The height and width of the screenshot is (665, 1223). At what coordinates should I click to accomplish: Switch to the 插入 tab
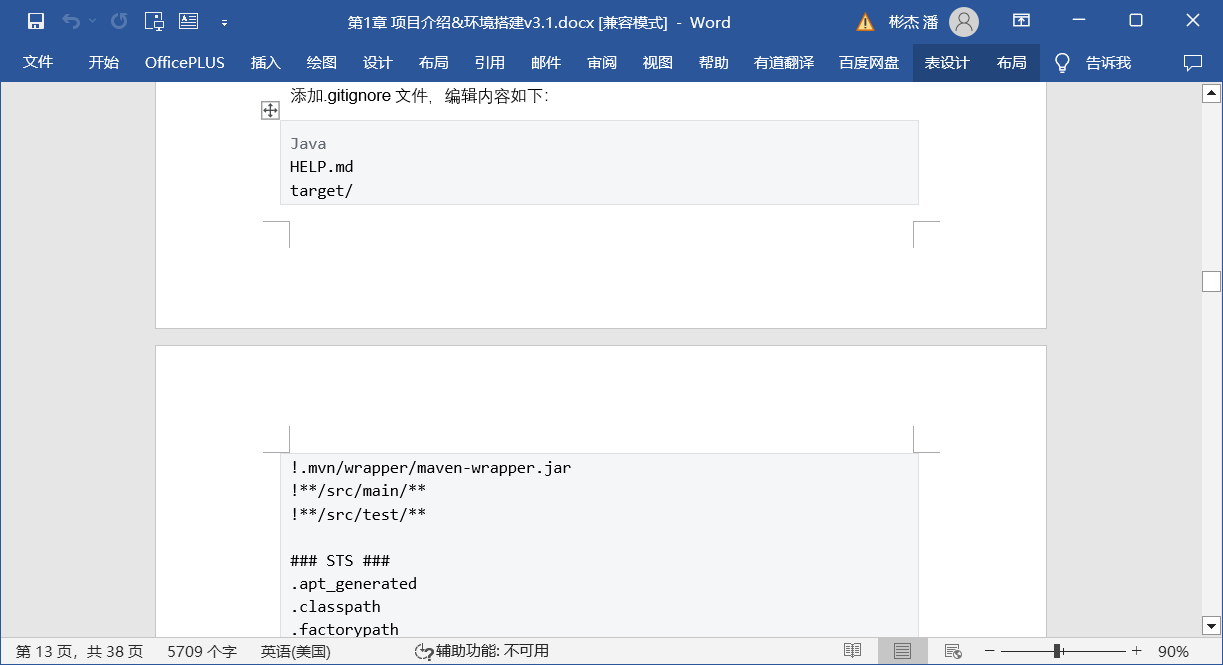(266, 62)
